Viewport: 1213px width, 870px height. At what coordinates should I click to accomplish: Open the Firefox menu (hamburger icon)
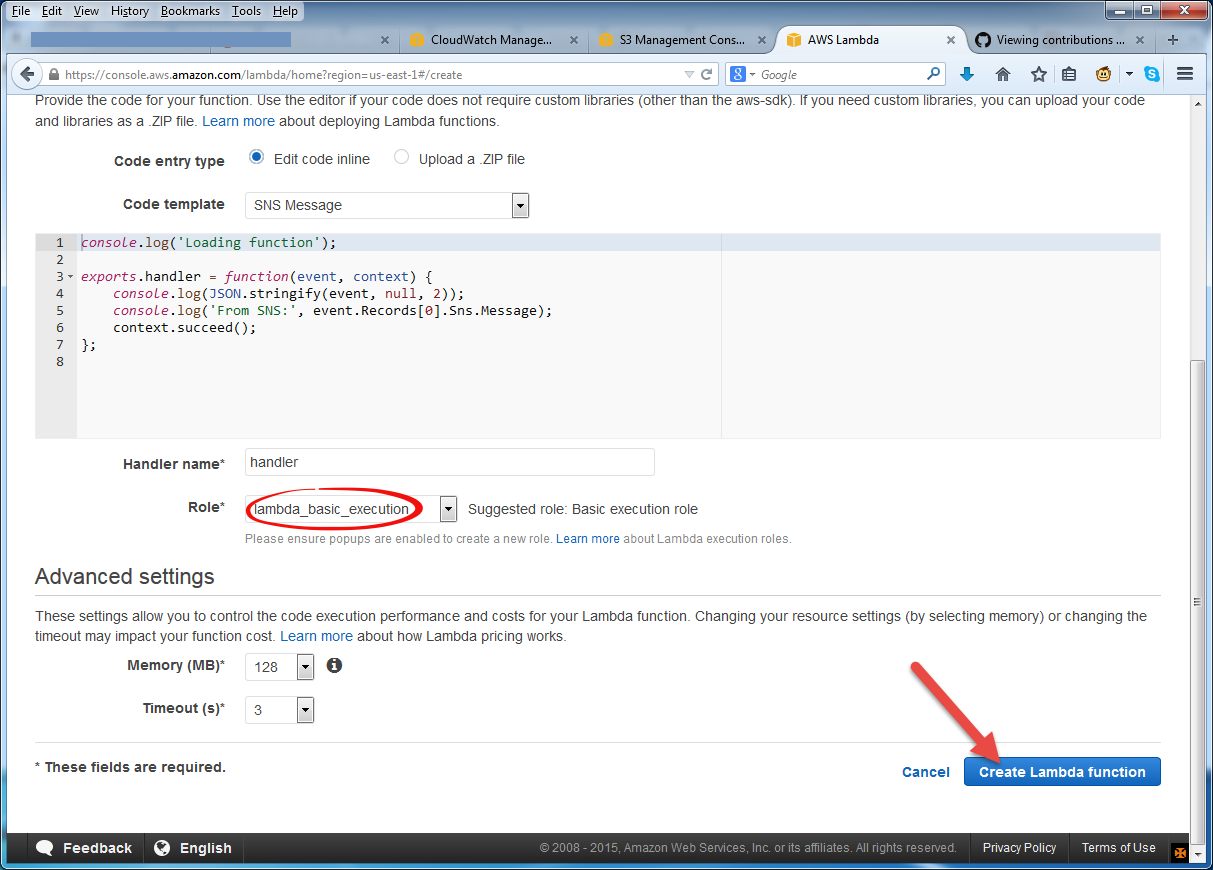[1185, 74]
